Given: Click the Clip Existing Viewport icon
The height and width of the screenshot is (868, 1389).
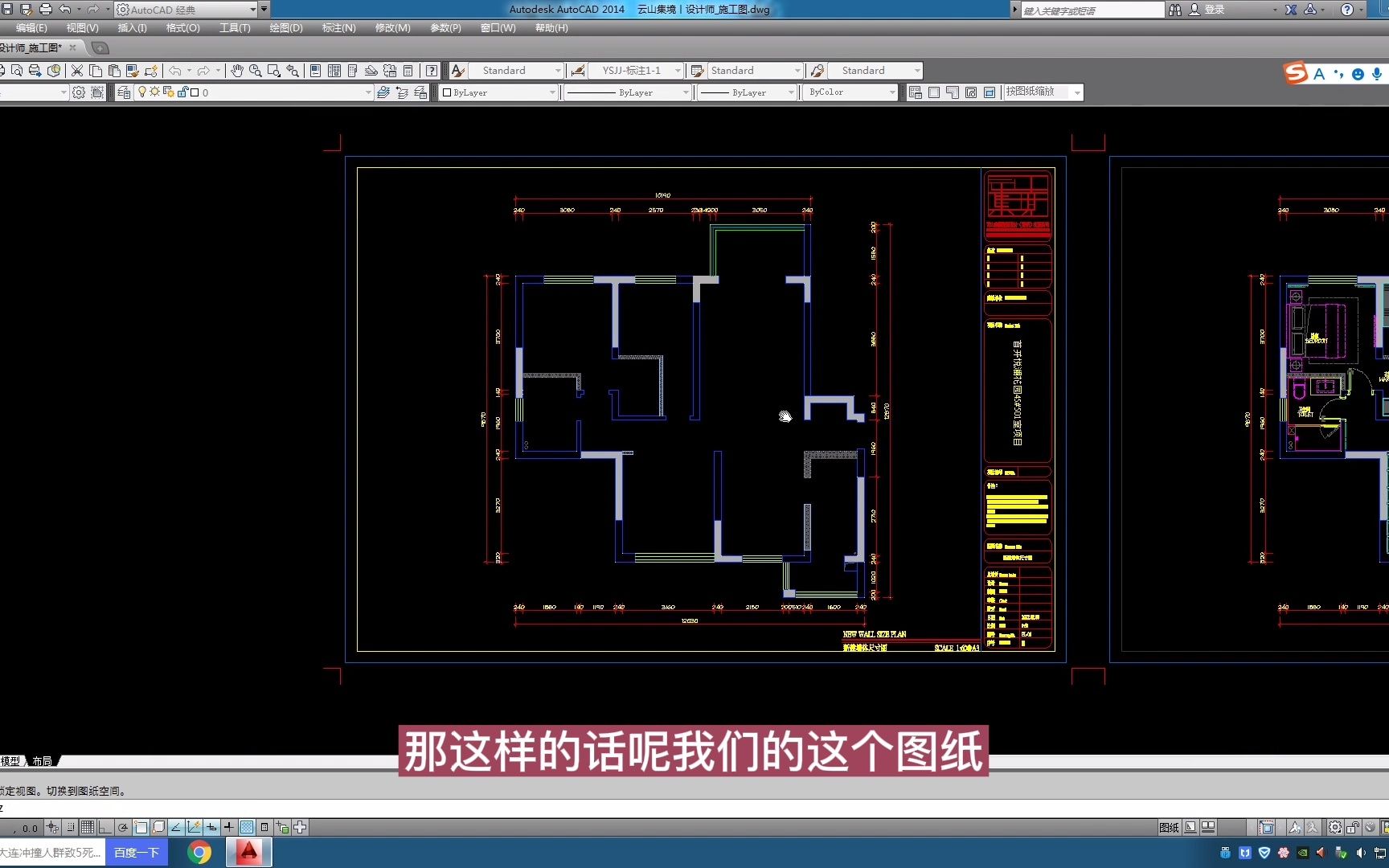Looking at the screenshot, I should tap(989, 92).
